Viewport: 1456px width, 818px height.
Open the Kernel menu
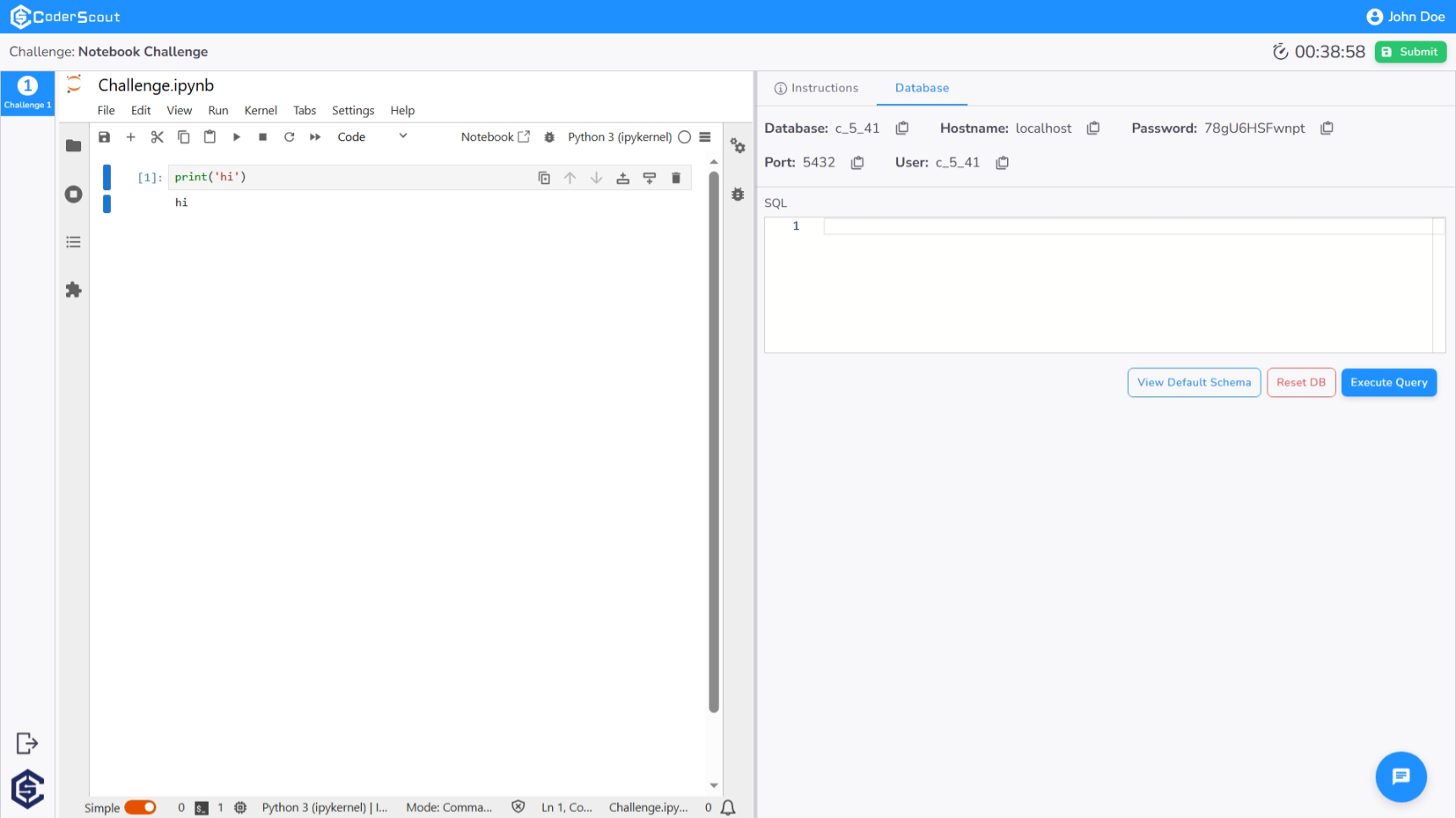point(260,110)
